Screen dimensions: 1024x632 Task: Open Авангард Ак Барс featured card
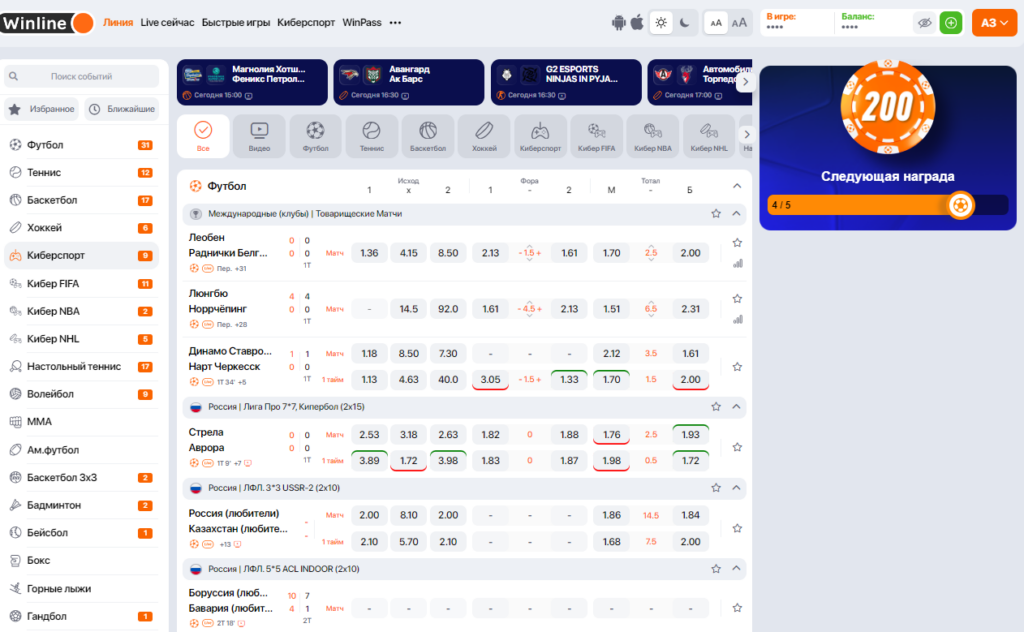[409, 82]
